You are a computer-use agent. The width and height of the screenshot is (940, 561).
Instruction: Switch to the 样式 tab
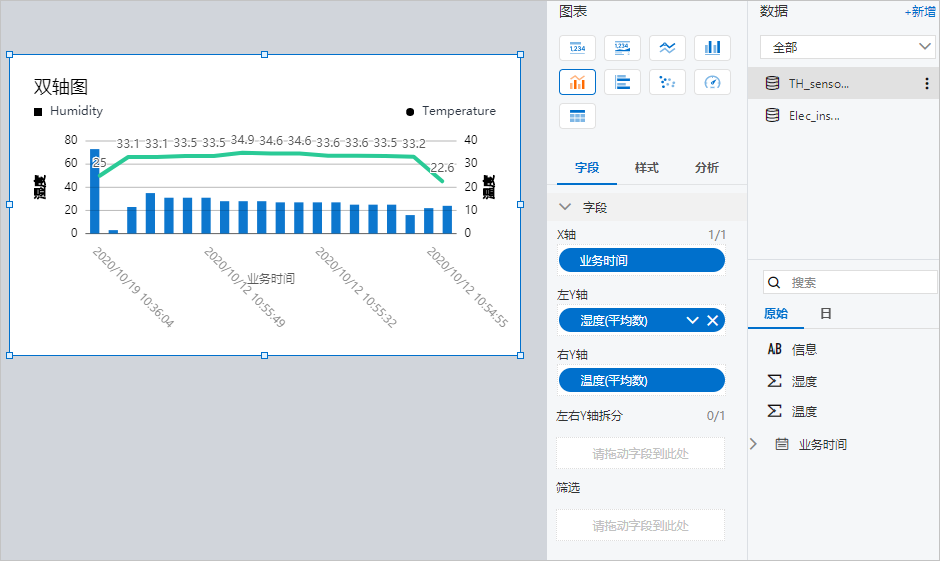646,168
